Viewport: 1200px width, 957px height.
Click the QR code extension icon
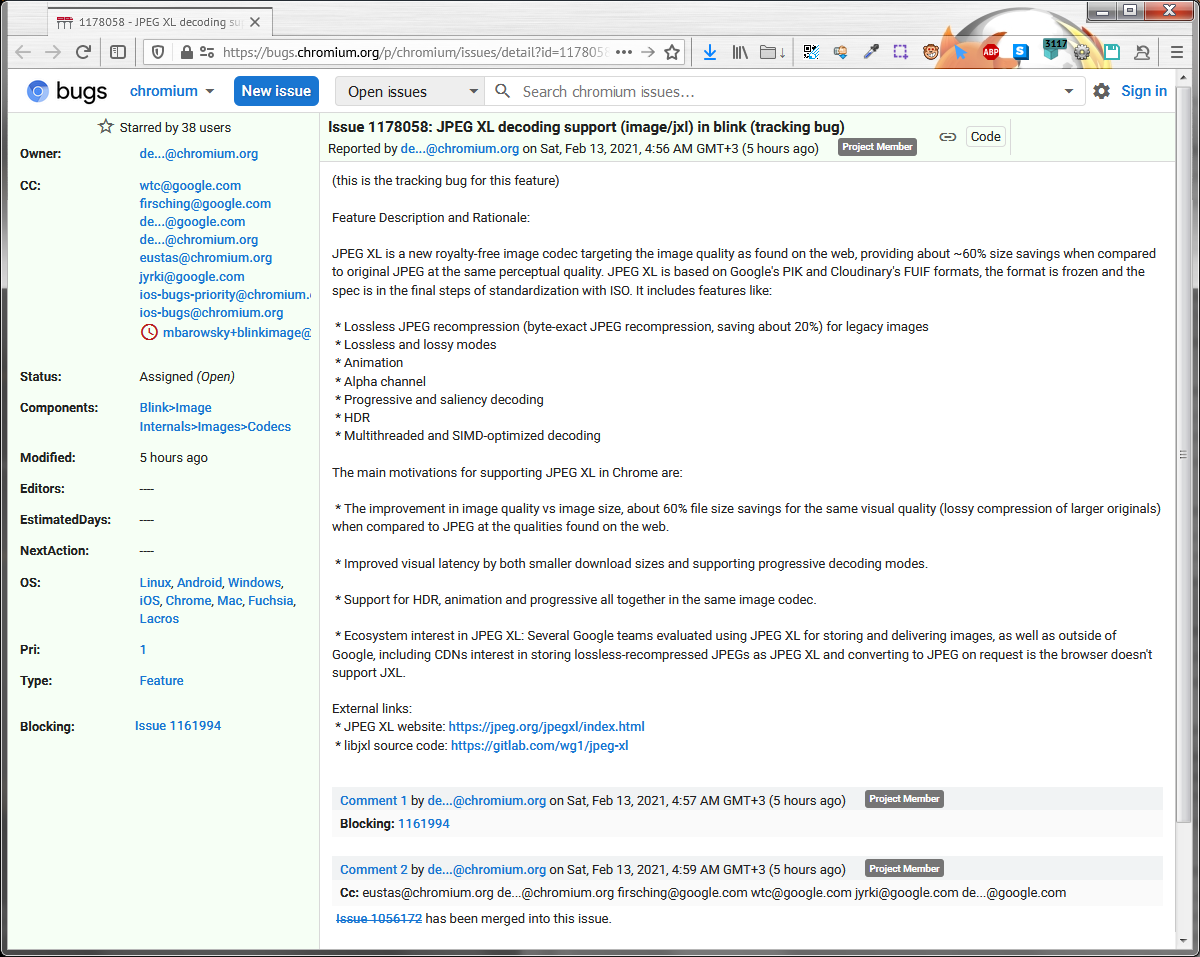810,52
